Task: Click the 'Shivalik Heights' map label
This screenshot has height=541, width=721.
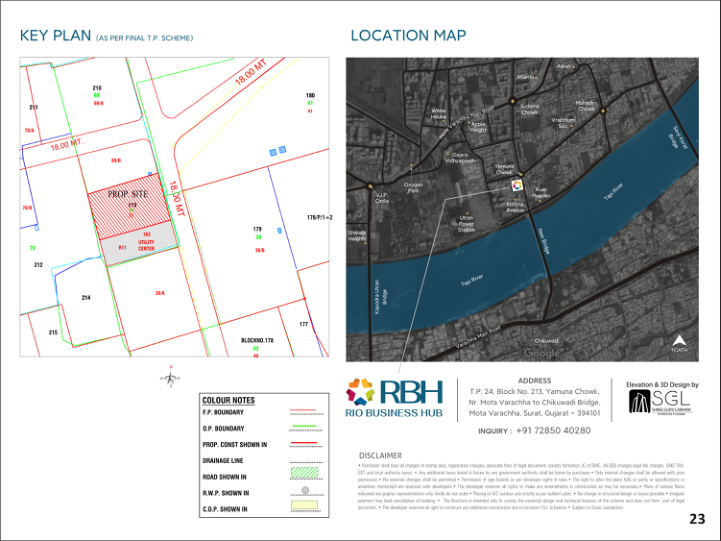Action: [357, 235]
